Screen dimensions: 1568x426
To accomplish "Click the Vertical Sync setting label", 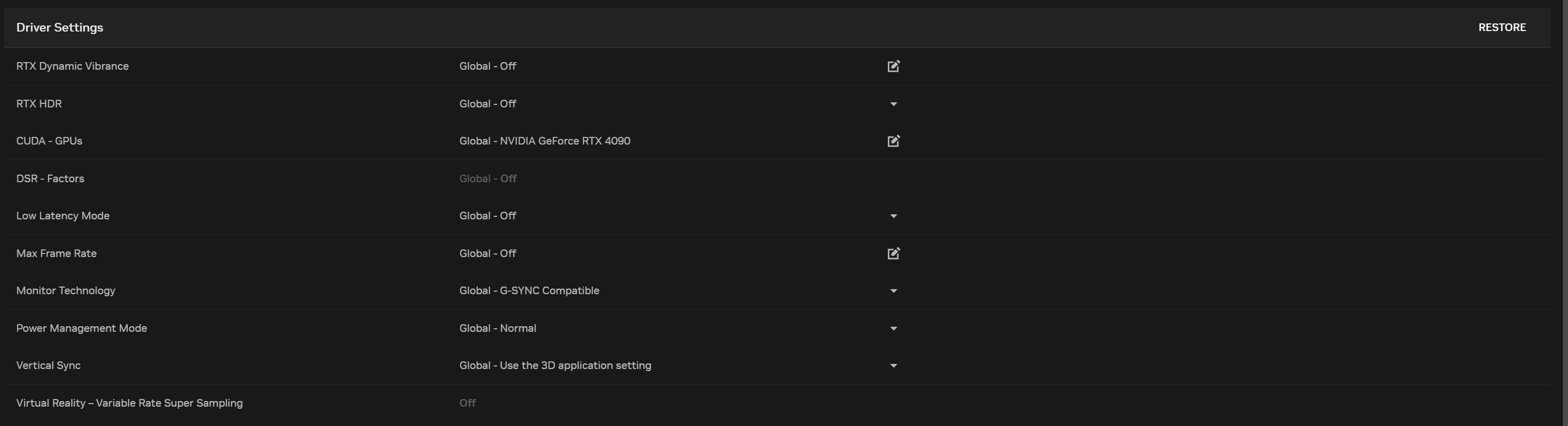I will tap(48, 365).
